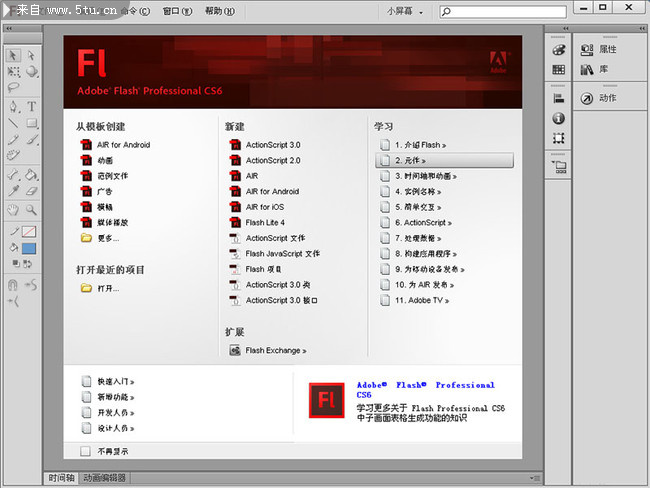Click Adobe Flash Professional CS6 hyperlink

pos(426,390)
